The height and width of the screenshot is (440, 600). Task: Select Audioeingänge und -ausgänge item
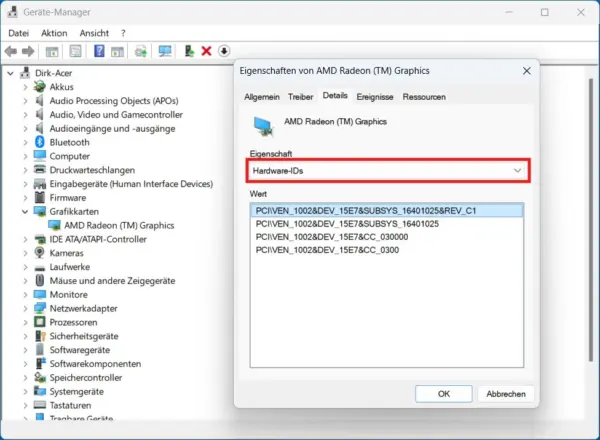[x=112, y=129]
